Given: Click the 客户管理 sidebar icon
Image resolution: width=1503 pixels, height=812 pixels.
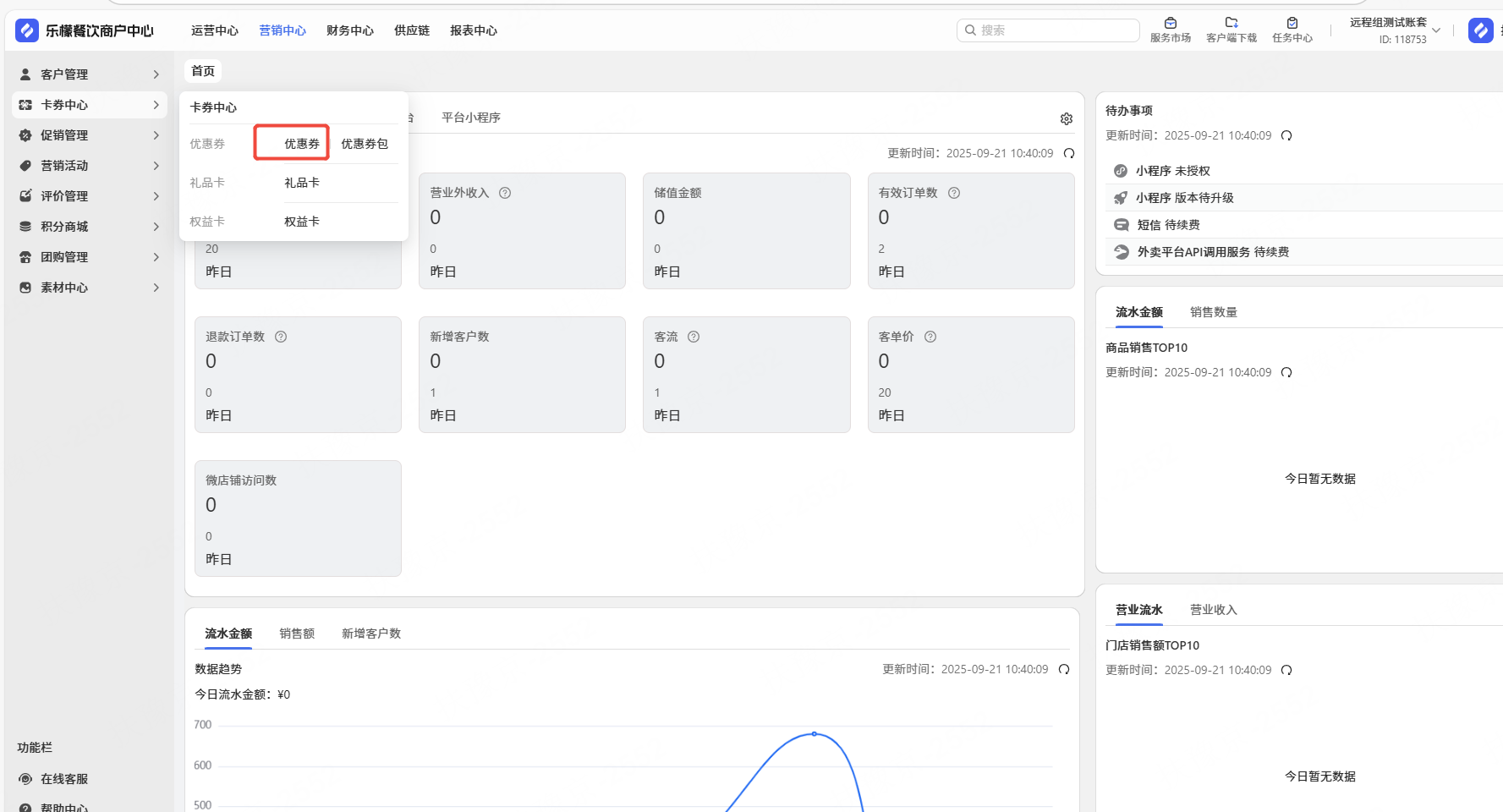Looking at the screenshot, I should (25, 74).
